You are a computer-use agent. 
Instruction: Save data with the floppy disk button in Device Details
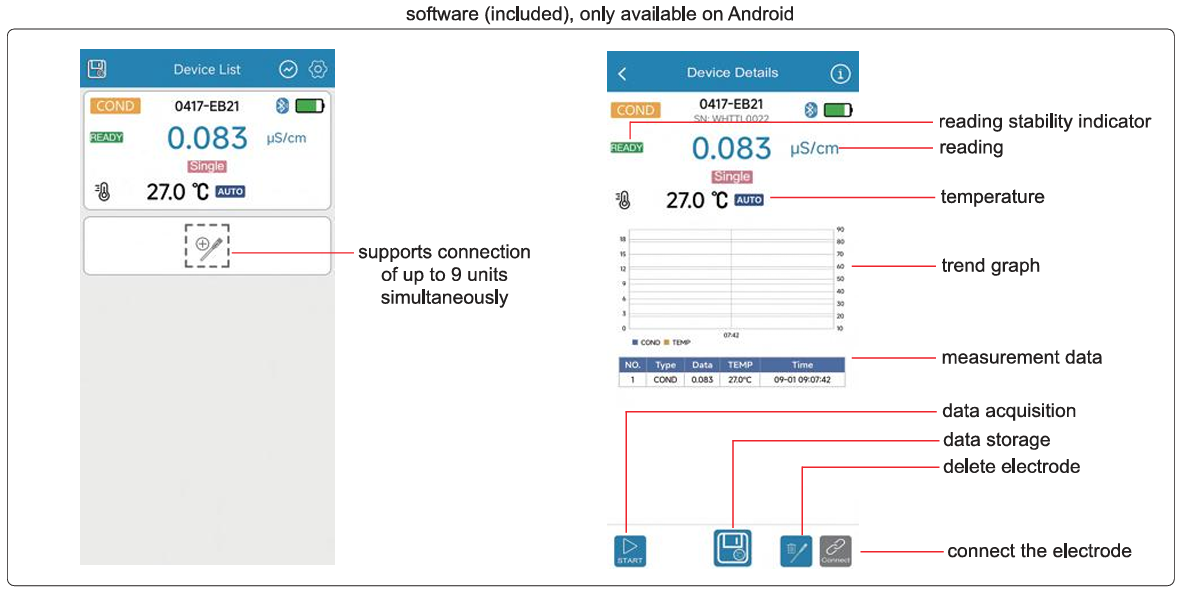732,548
